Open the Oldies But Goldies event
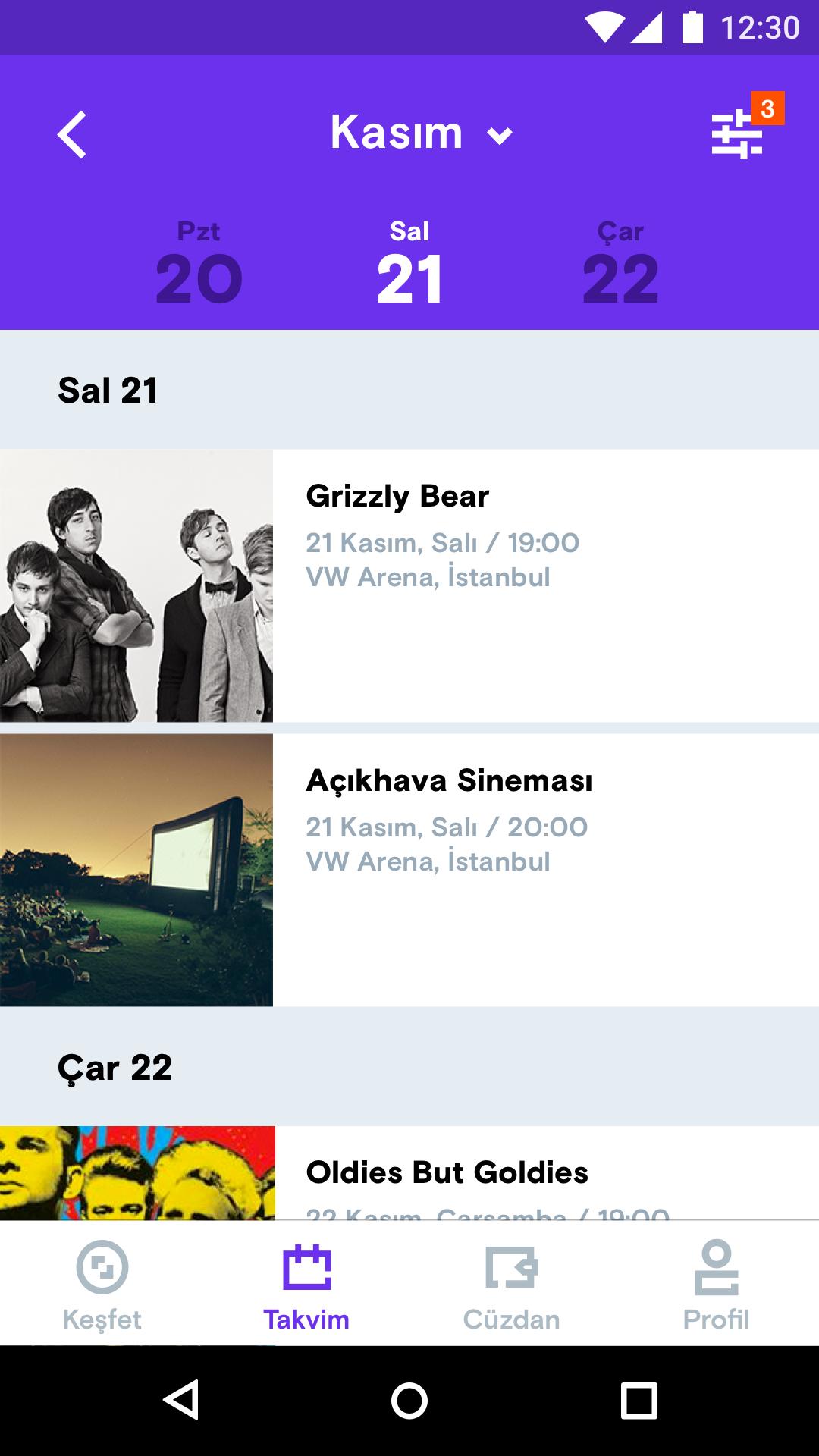Viewport: 819px width, 1456px height. click(x=409, y=1172)
